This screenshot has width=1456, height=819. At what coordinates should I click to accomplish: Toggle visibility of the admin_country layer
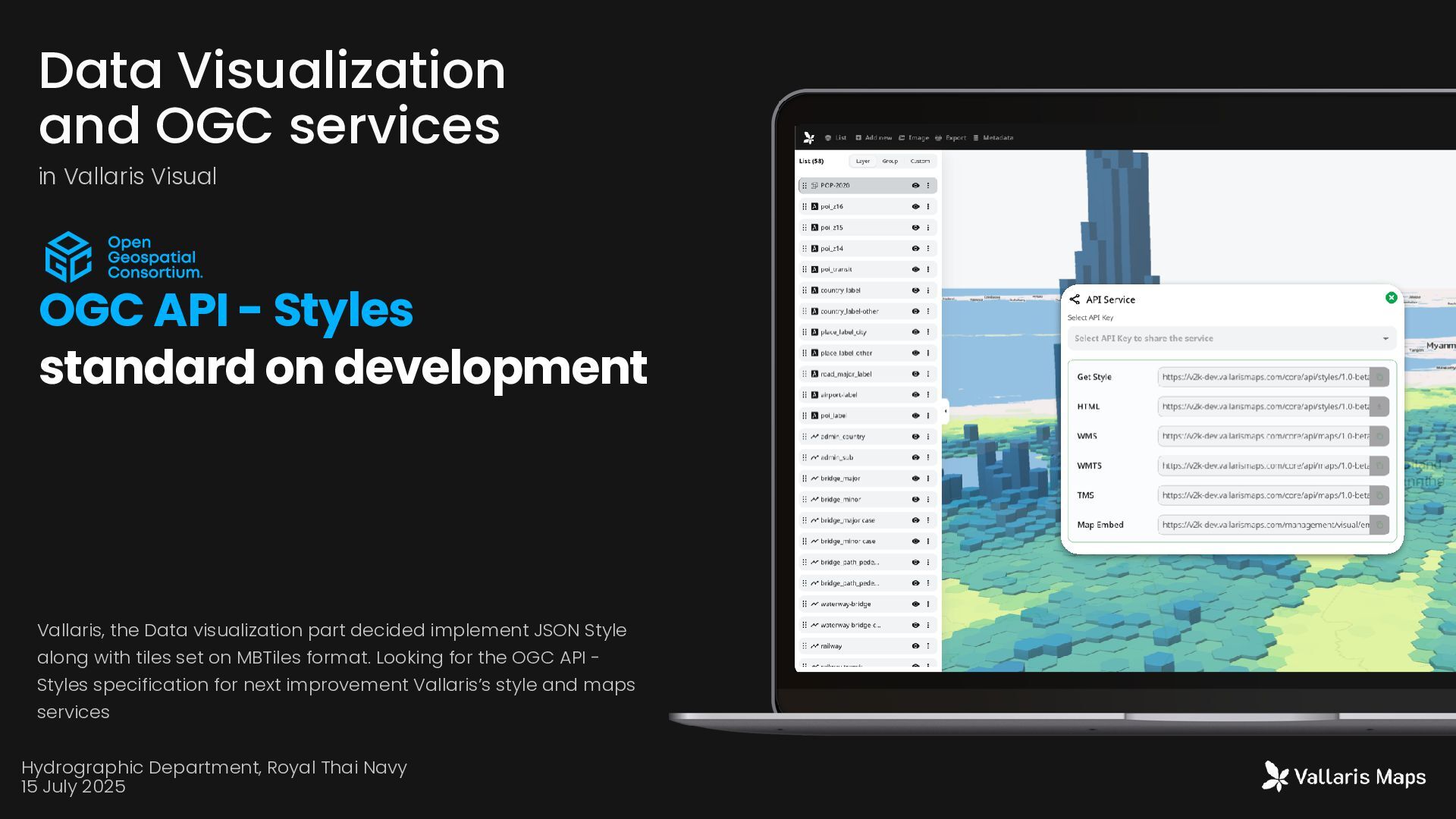click(915, 437)
